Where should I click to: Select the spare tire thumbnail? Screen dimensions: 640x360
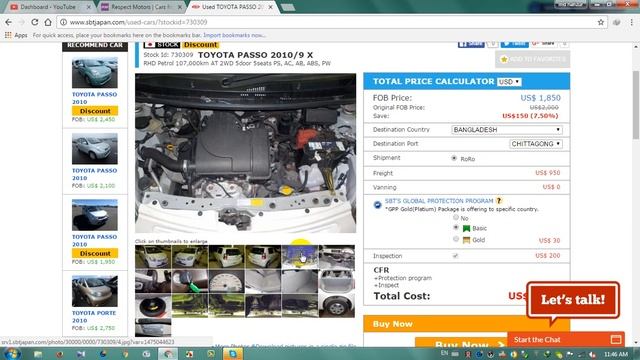coord(153,306)
